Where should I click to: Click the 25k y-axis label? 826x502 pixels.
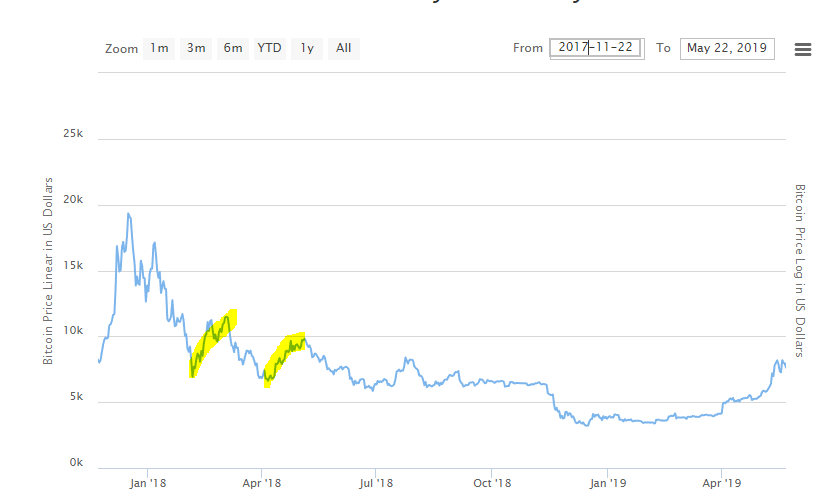coord(73,133)
